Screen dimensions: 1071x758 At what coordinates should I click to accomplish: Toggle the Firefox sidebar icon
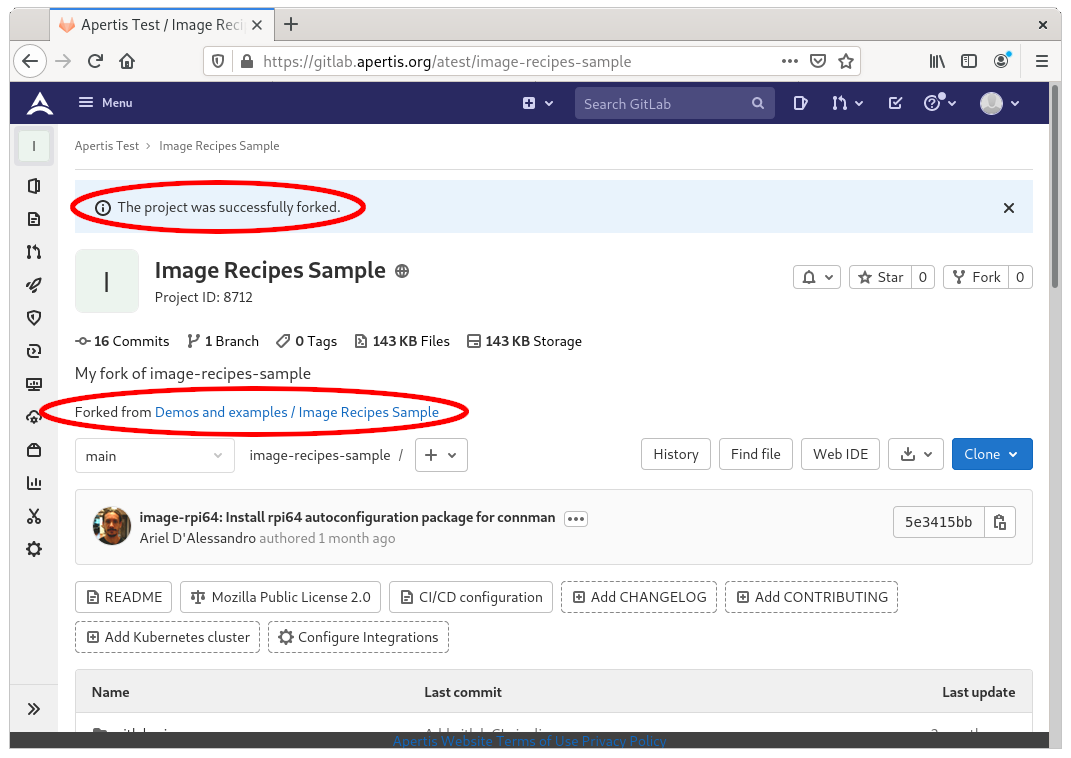[x=969, y=61]
